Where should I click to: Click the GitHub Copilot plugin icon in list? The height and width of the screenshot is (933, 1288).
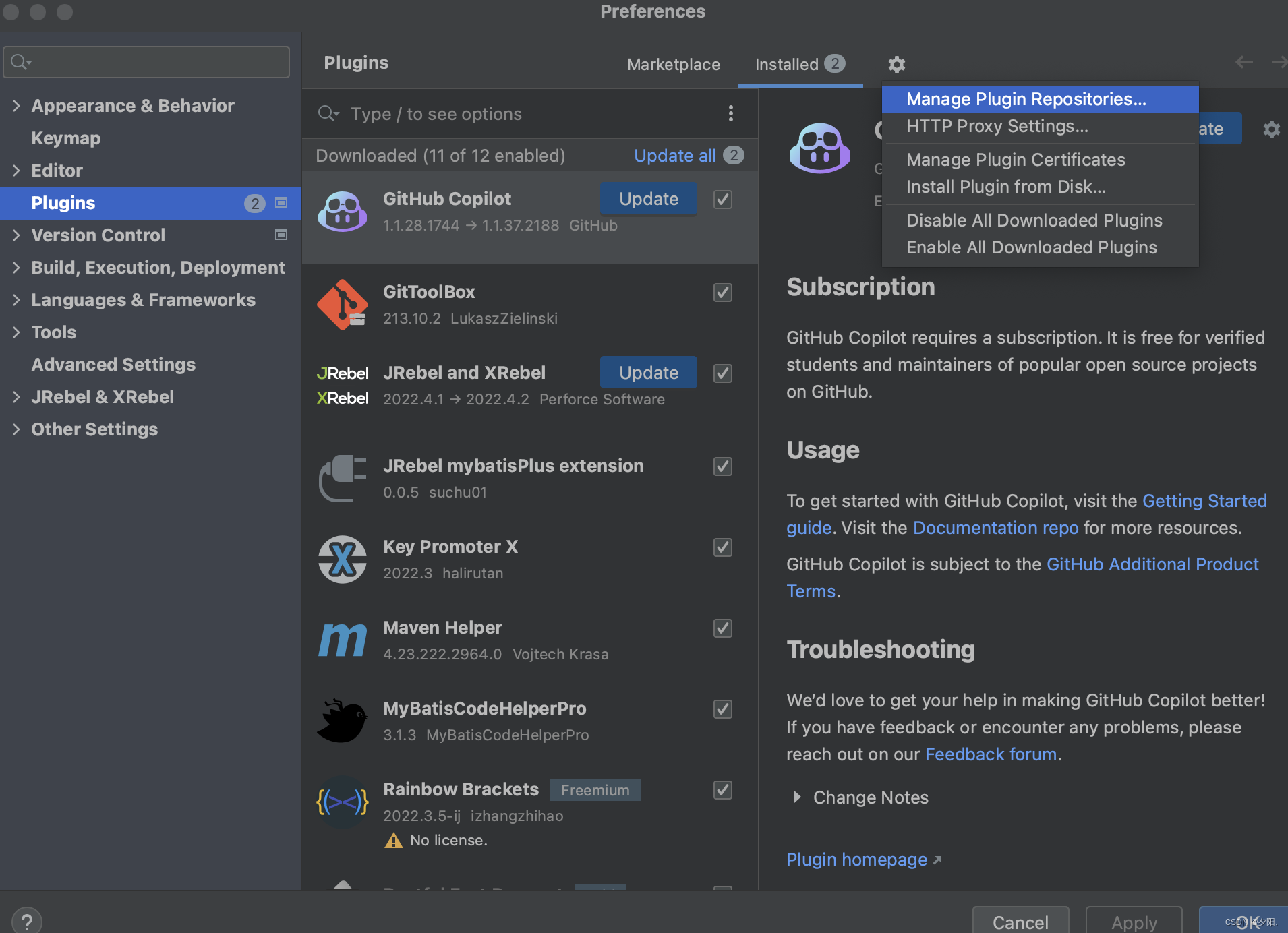pos(343,211)
